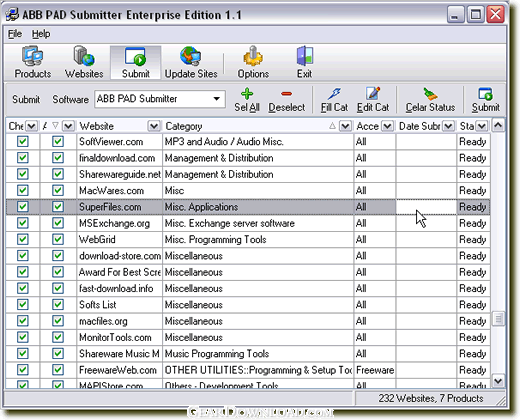The height and width of the screenshot is (420, 520).
Task: Click the Misc. Exchange server software cell
Action: coord(258,223)
